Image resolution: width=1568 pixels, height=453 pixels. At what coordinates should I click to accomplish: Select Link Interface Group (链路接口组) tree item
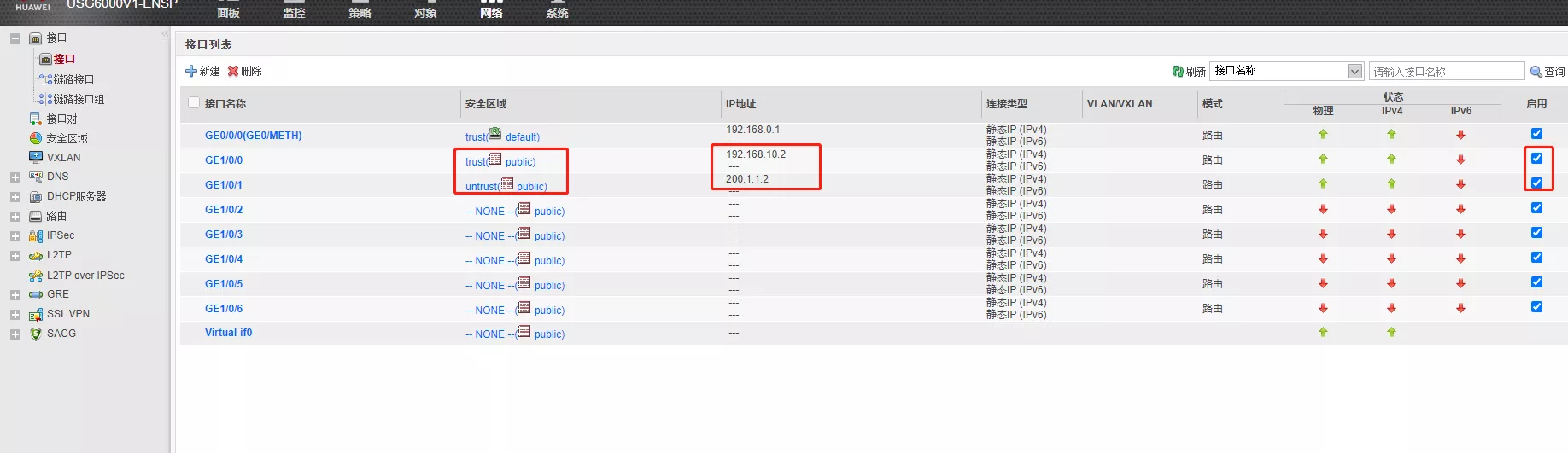pyautogui.click(x=79, y=99)
